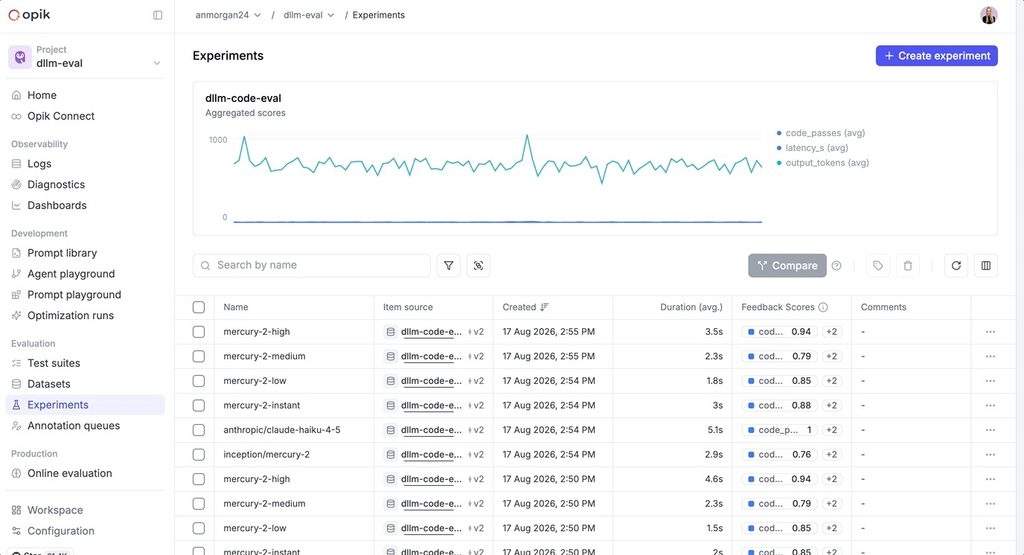Select all experiments with the header checkbox
Image resolution: width=1024 pixels, height=555 pixels.
pyautogui.click(x=199, y=307)
